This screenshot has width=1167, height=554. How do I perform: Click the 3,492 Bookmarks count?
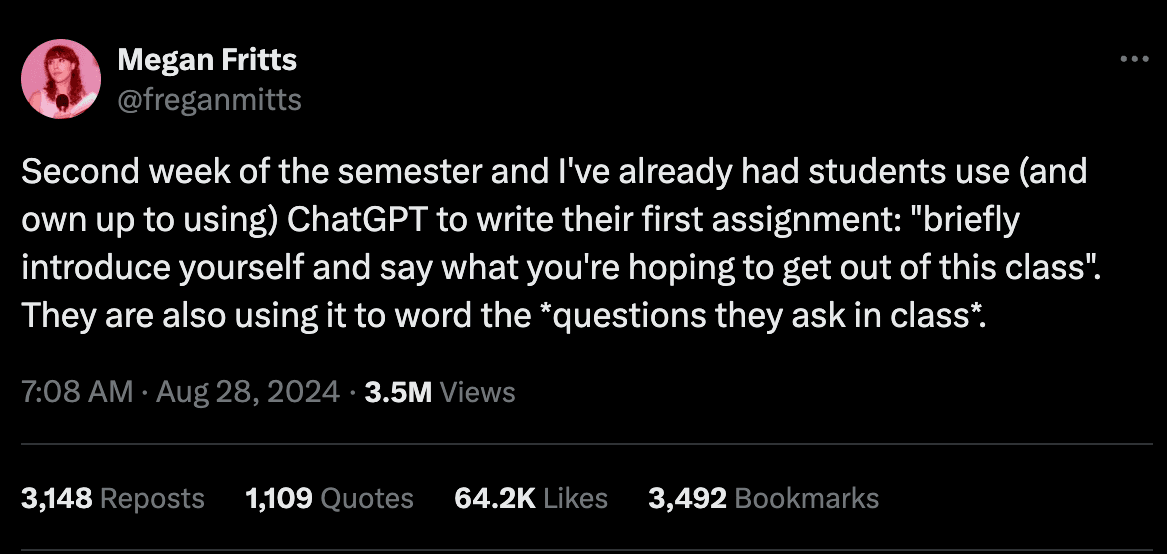763,498
